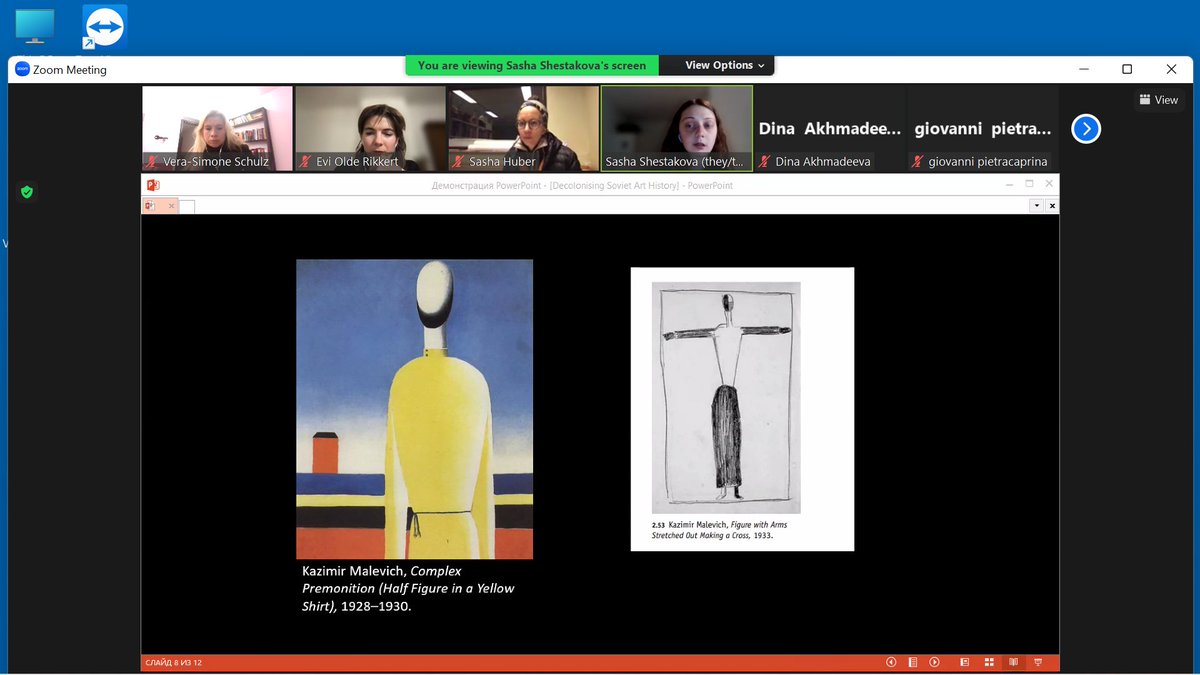Select Evi Olde Rikkert video thumbnail

coord(370,128)
